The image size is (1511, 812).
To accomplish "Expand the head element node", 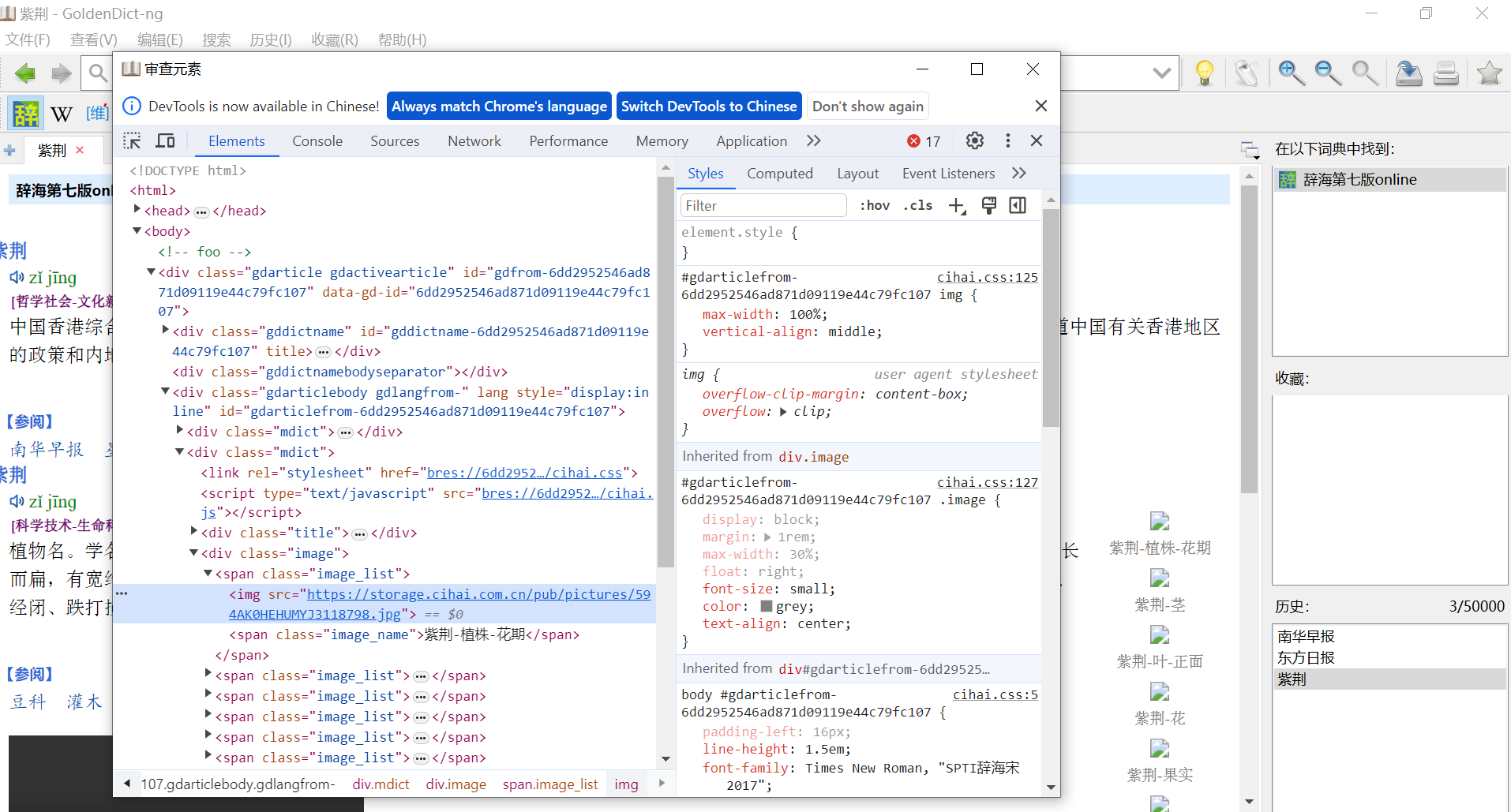I will coord(137,210).
